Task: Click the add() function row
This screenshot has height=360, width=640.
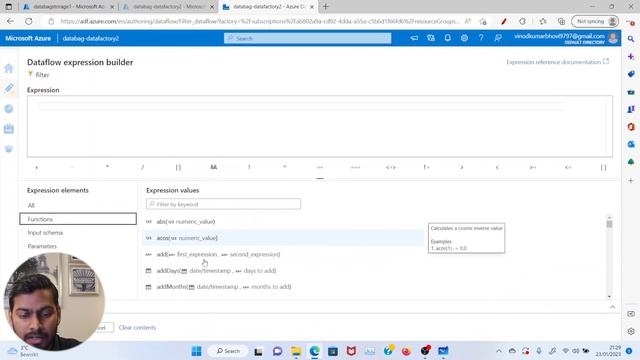Action: (x=283, y=254)
